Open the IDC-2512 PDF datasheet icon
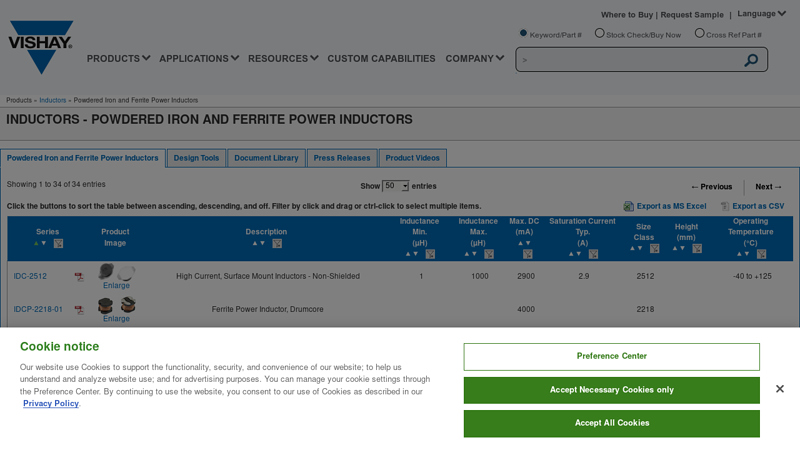 (x=79, y=277)
